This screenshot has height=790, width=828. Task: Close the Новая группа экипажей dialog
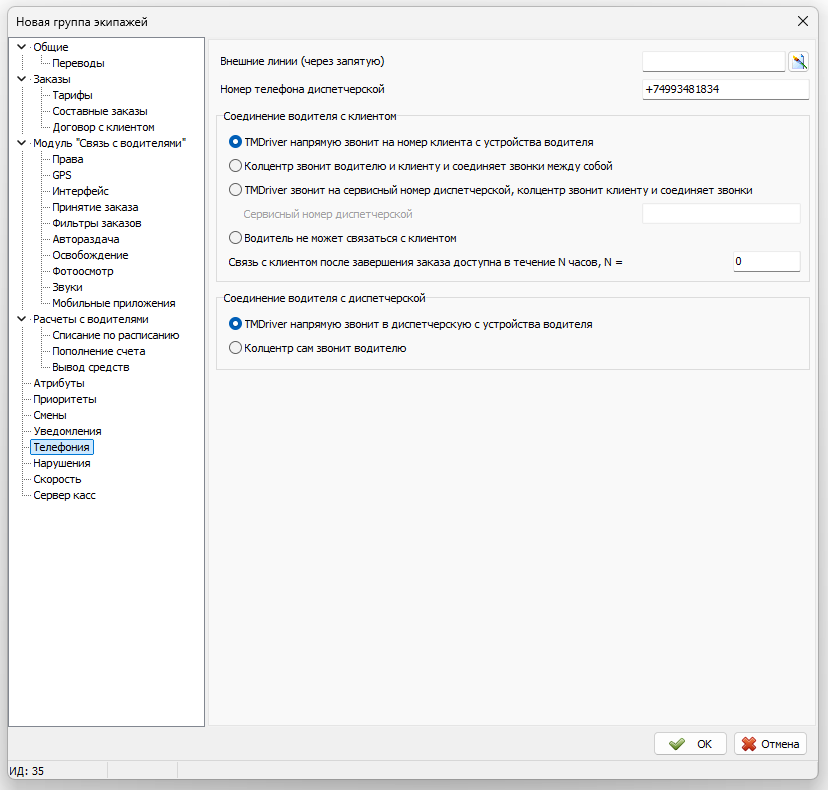point(803,21)
